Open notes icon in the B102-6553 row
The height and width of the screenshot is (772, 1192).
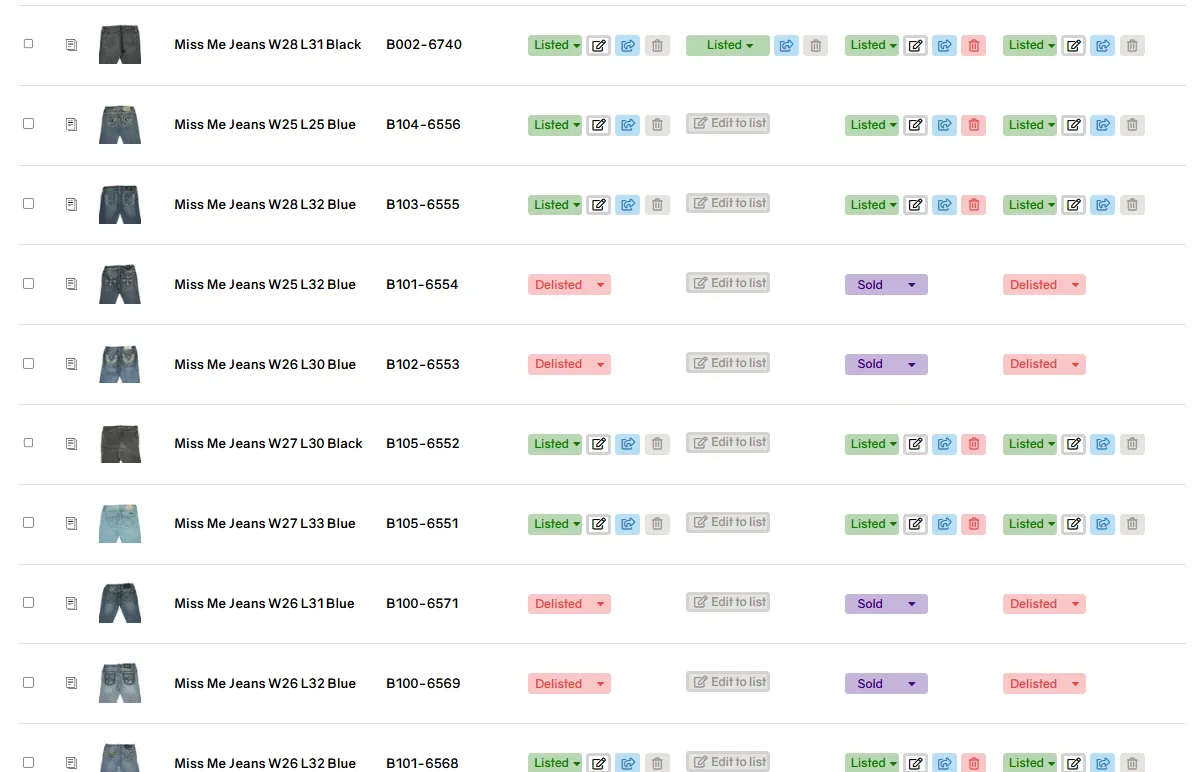coord(71,364)
